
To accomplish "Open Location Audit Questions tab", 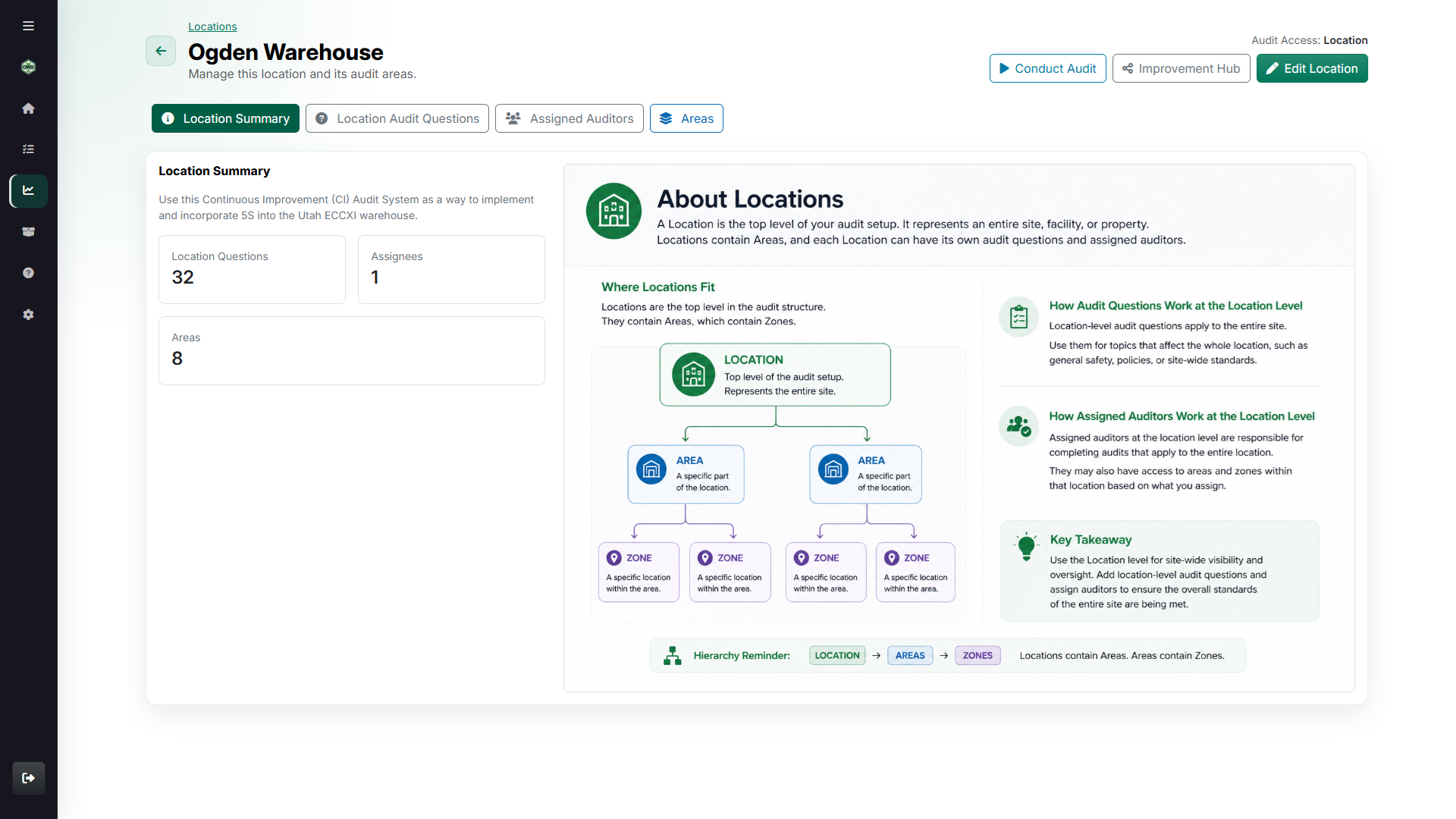I will coord(397,118).
